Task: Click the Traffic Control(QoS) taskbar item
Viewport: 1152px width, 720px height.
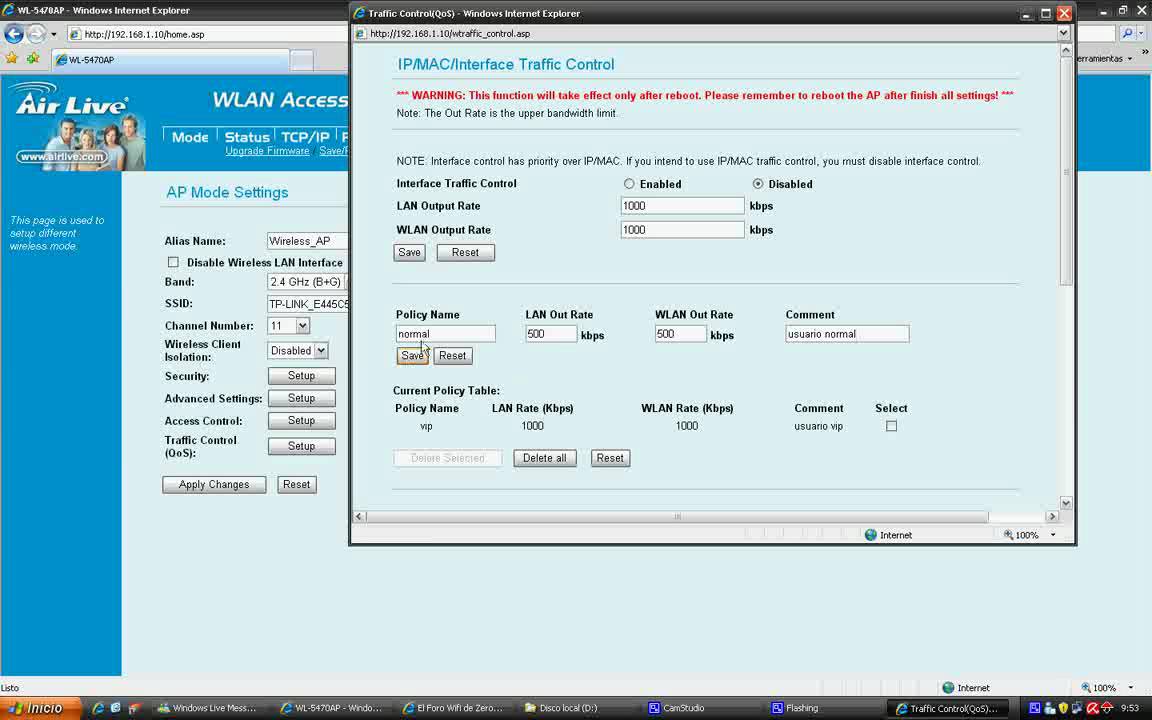Action: [x=946, y=708]
